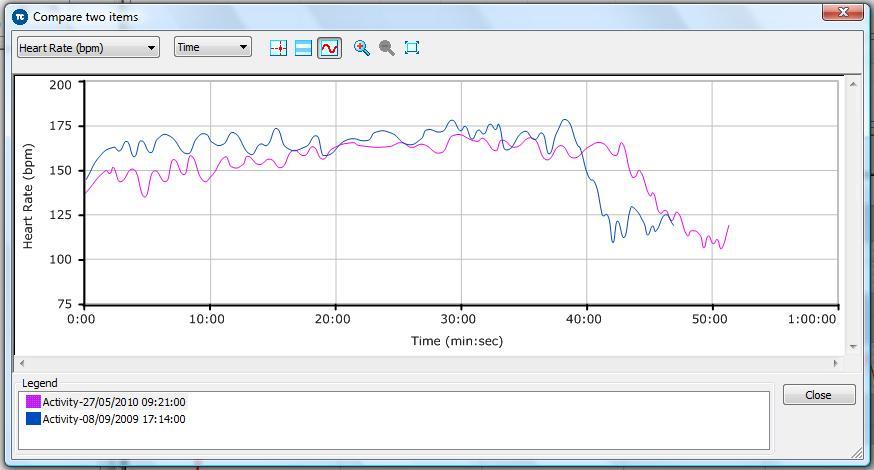874x470 pixels.
Task: Toggle the red smooth curve button
Action: tap(329, 48)
